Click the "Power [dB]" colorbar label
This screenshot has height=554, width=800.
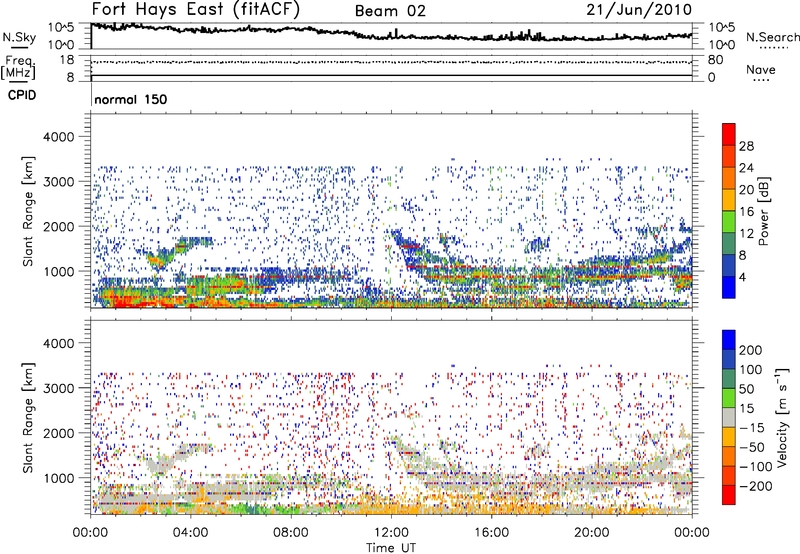click(x=763, y=211)
